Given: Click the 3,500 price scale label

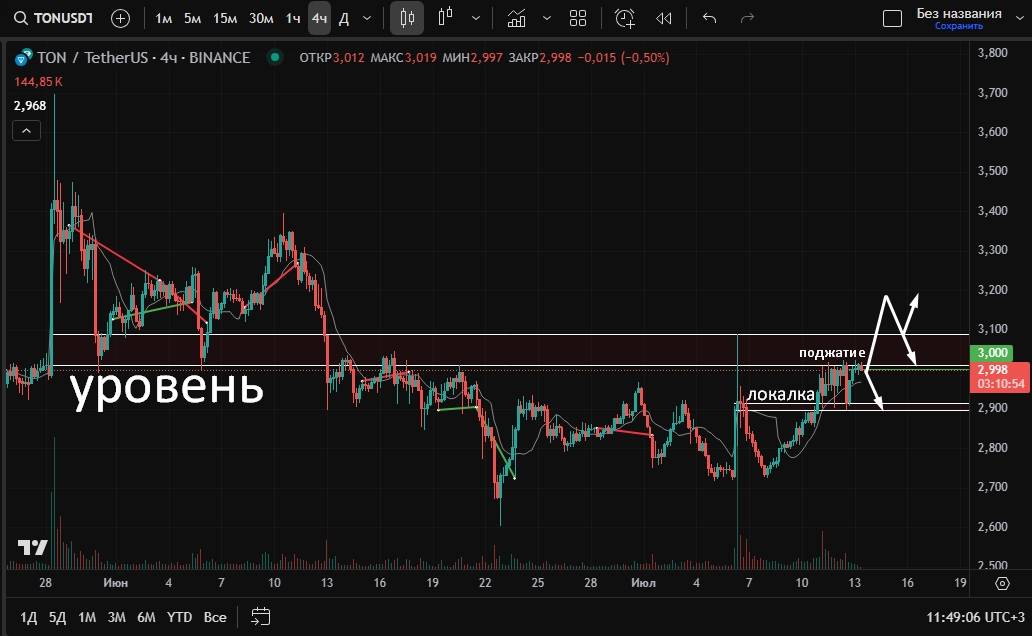Looking at the screenshot, I should point(993,171).
